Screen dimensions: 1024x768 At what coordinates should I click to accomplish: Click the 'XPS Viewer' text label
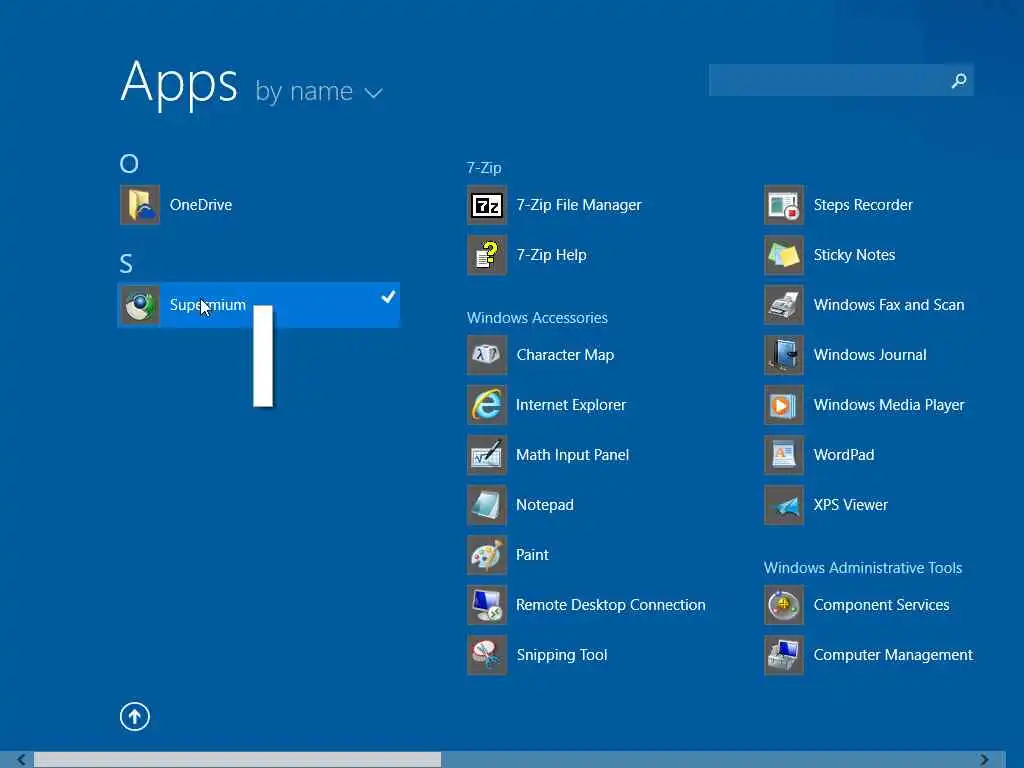850,505
